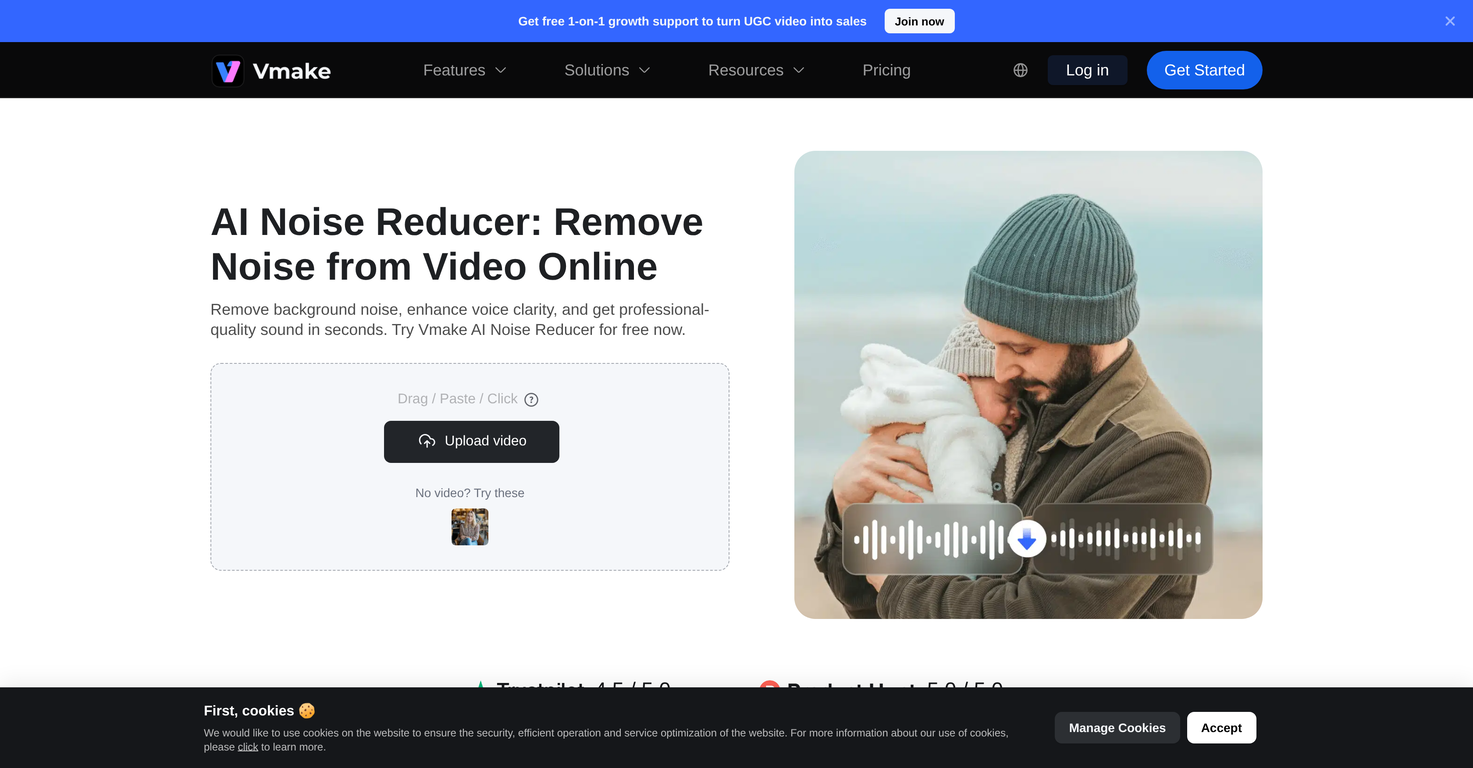
Task: Click the Trustpilot star icon near the rating
Action: [x=481, y=688]
